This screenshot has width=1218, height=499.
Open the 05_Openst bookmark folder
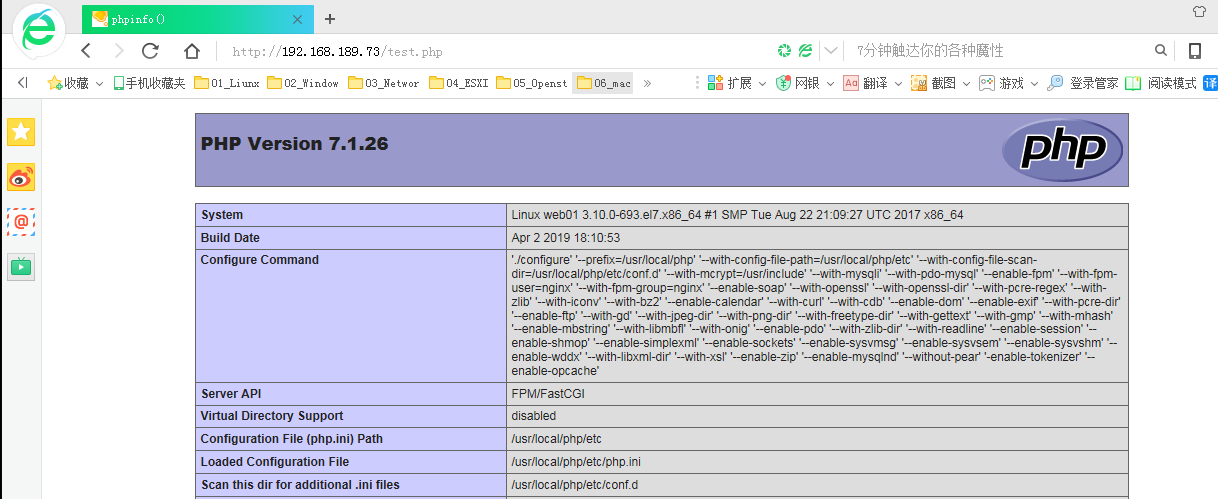coord(532,83)
